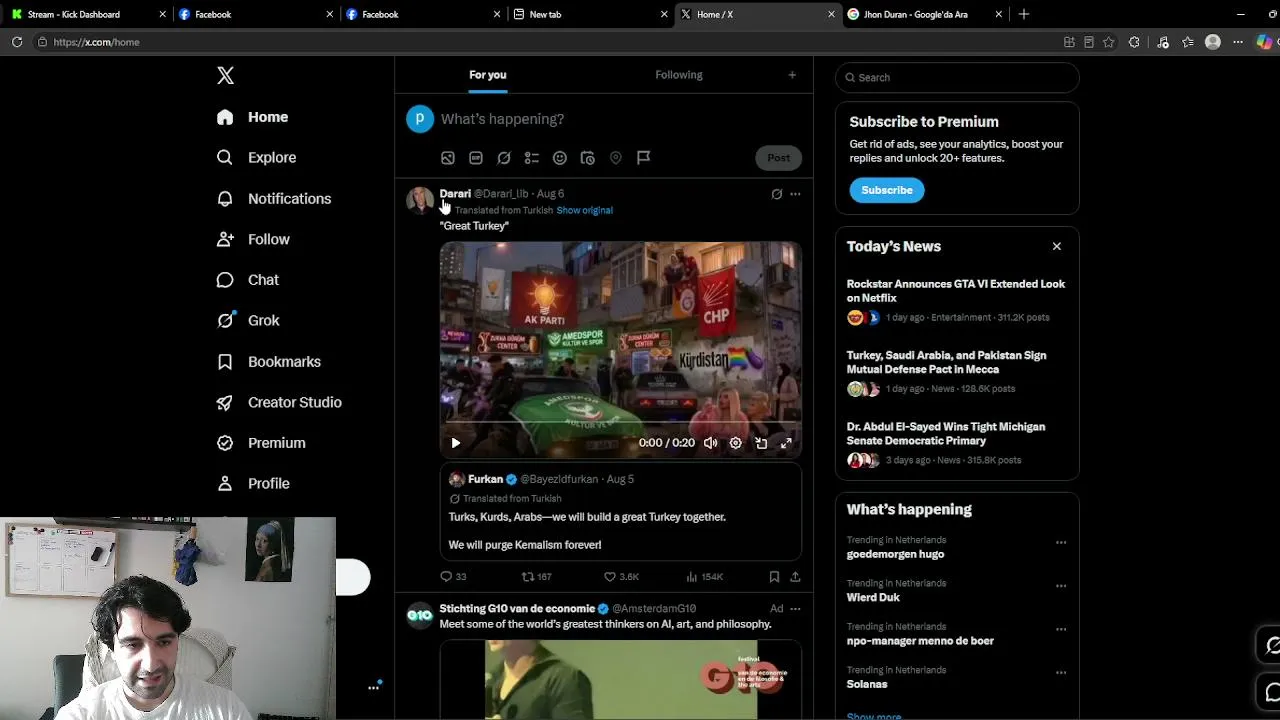Screen dimensions: 1280x720
Task: Click the What's happening compose field
Action: tap(502, 119)
